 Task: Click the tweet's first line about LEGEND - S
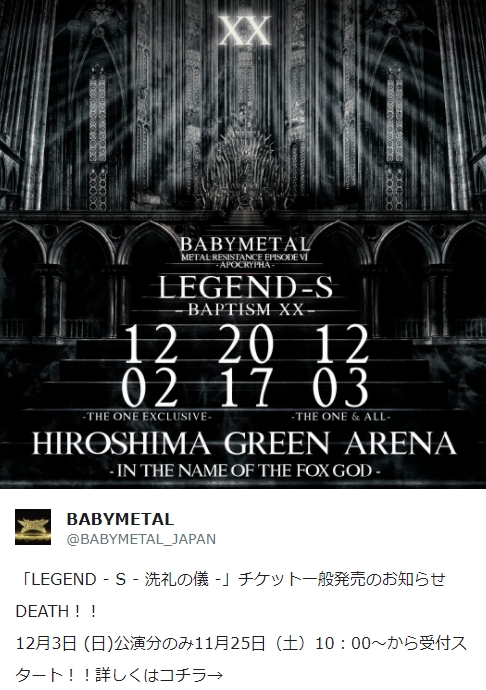[x=231, y=579]
